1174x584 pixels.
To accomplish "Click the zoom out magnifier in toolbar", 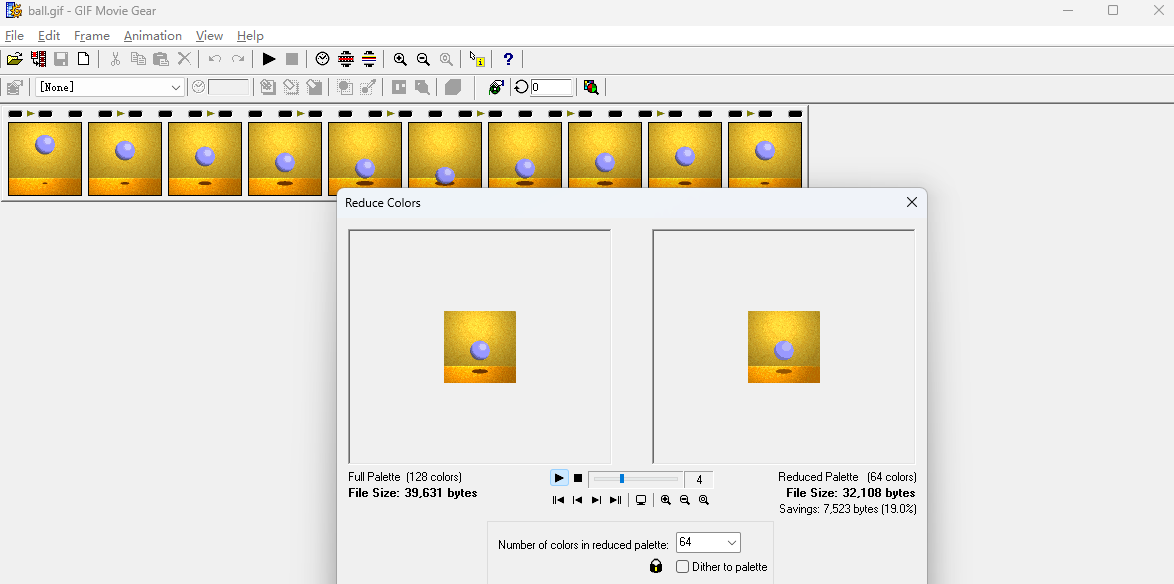I will (423, 59).
